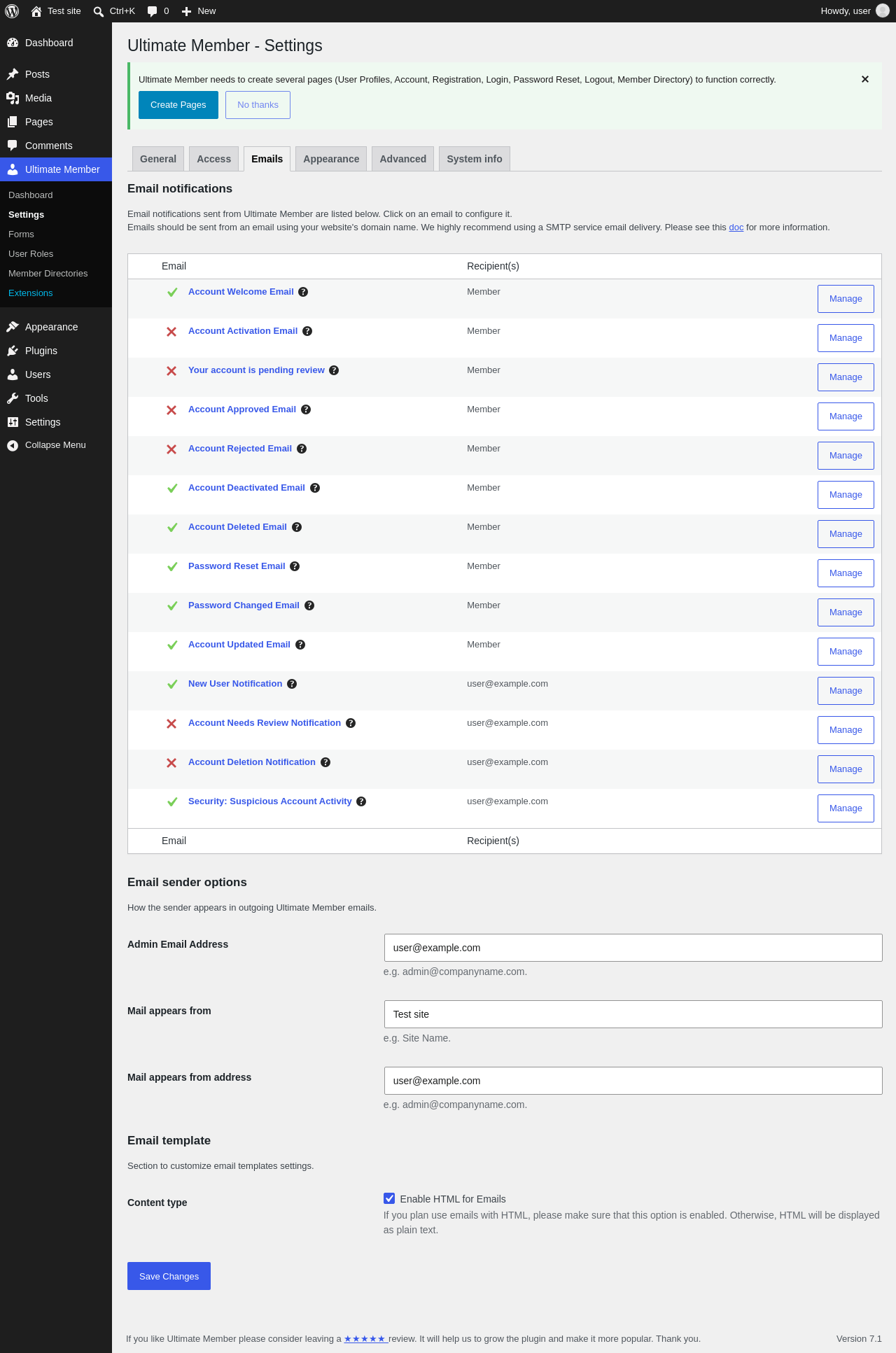Dismiss the create pages notice
Viewport: 896px width, 1353px height.
pyautogui.click(x=865, y=79)
